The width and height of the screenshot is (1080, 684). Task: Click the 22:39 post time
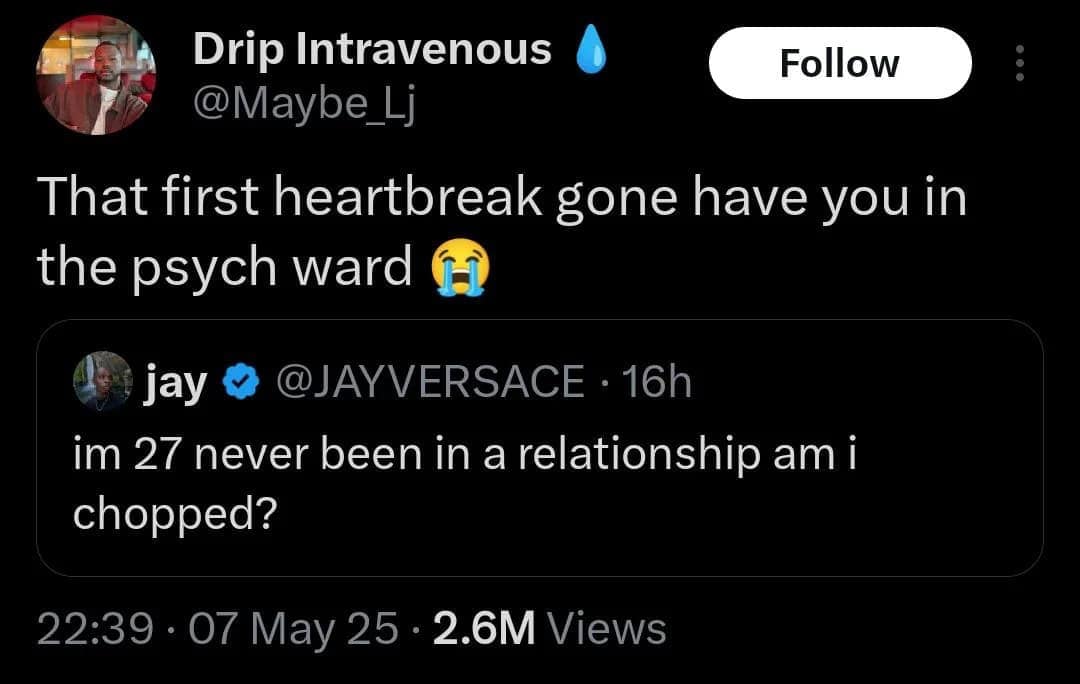95,628
